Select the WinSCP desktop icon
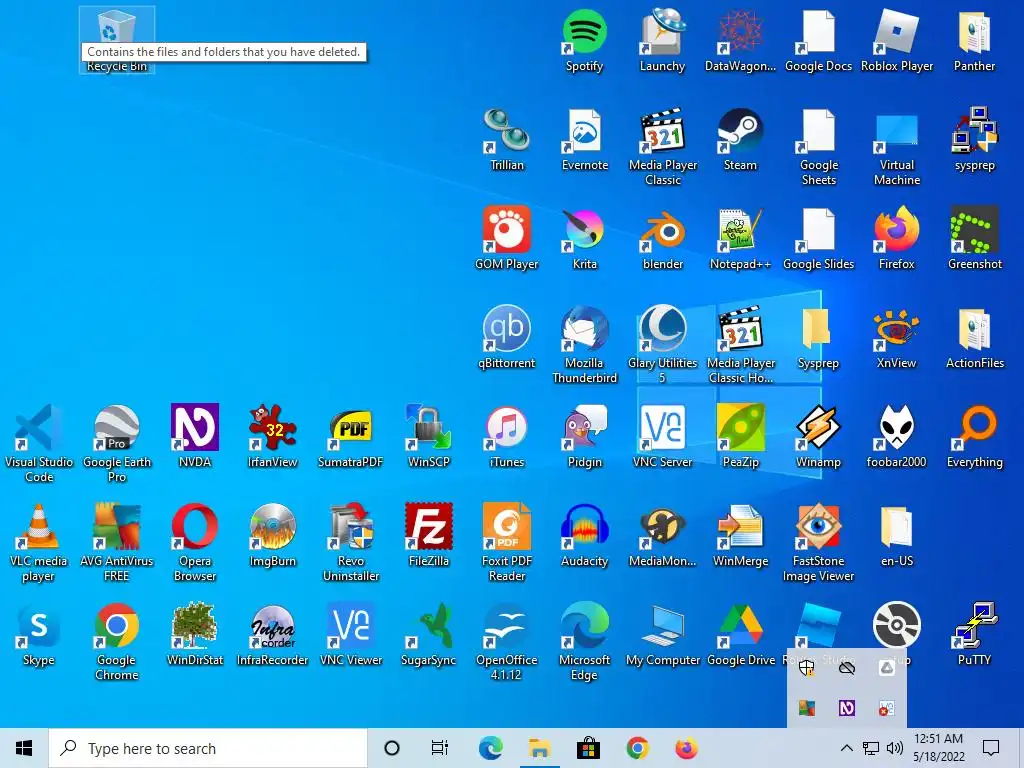This screenshot has height=768, width=1024. (x=428, y=437)
